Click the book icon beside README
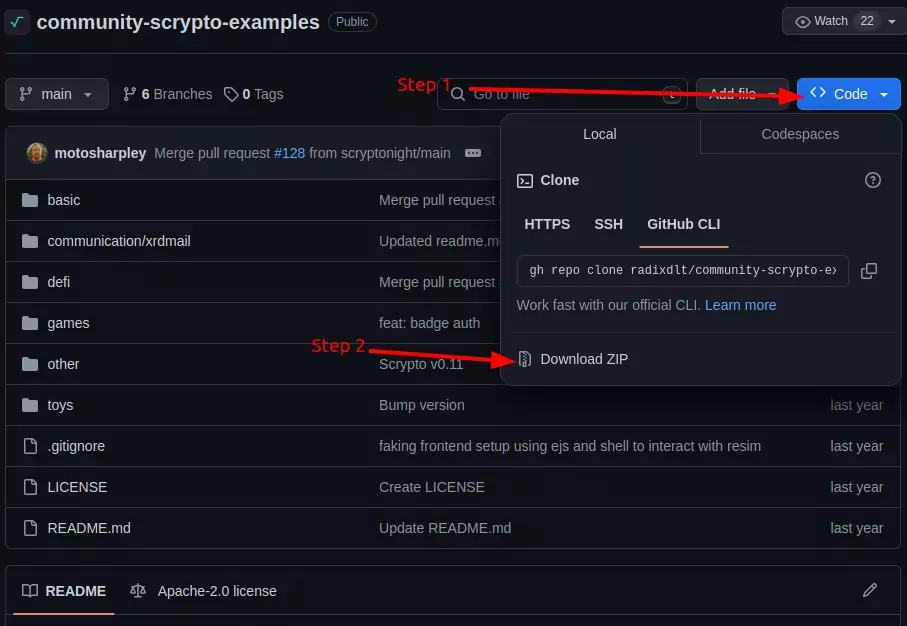The height and width of the screenshot is (626, 907). (x=30, y=591)
